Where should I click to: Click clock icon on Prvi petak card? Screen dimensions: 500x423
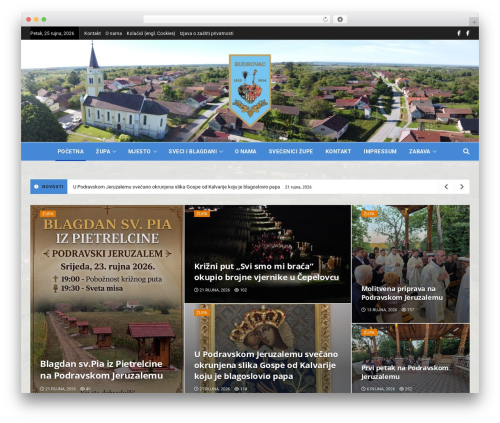[x=363, y=389]
